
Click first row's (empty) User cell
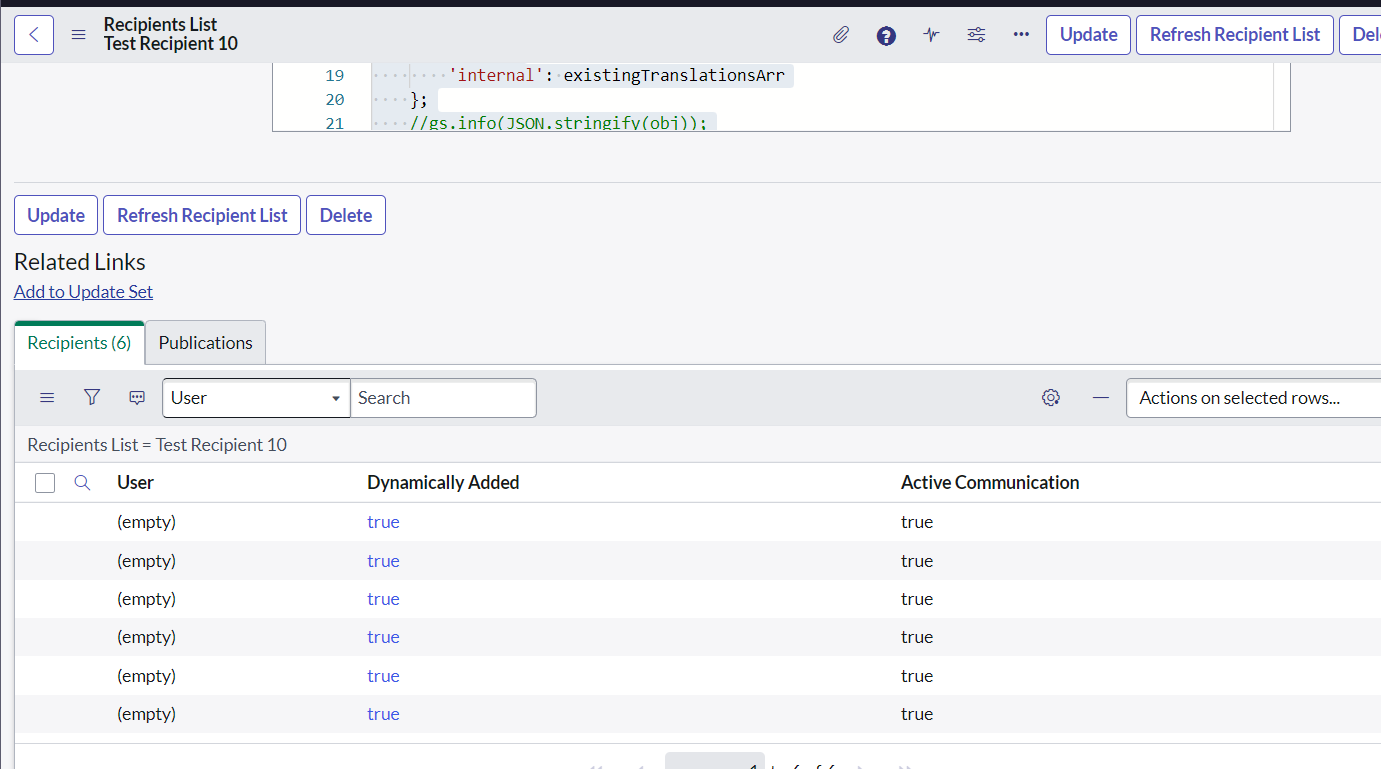click(x=146, y=522)
